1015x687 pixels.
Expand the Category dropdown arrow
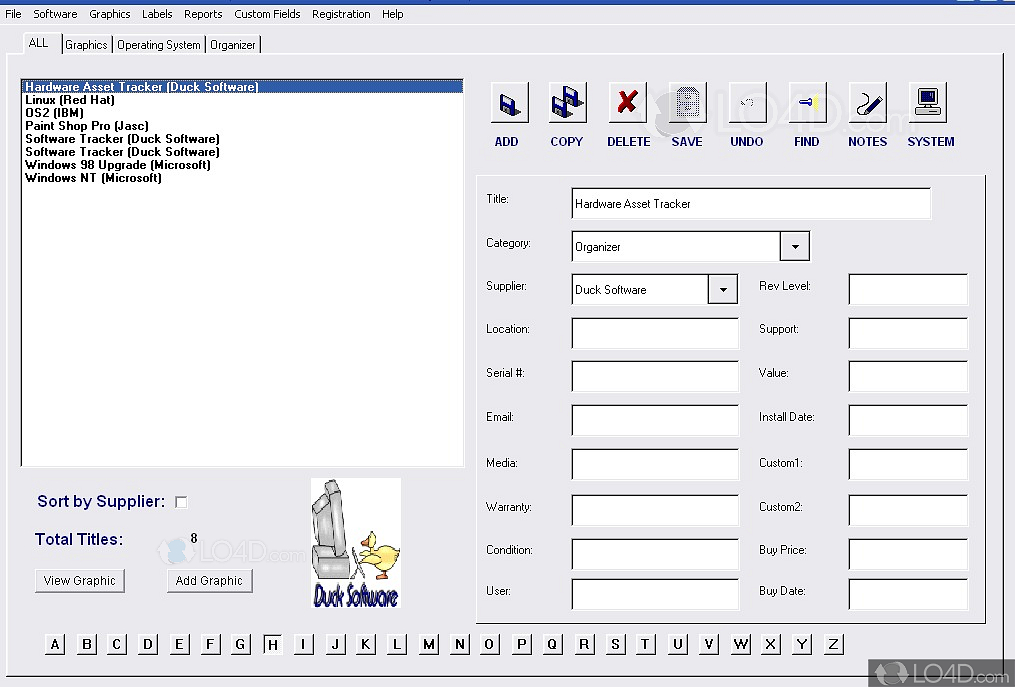click(x=794, y=246)
